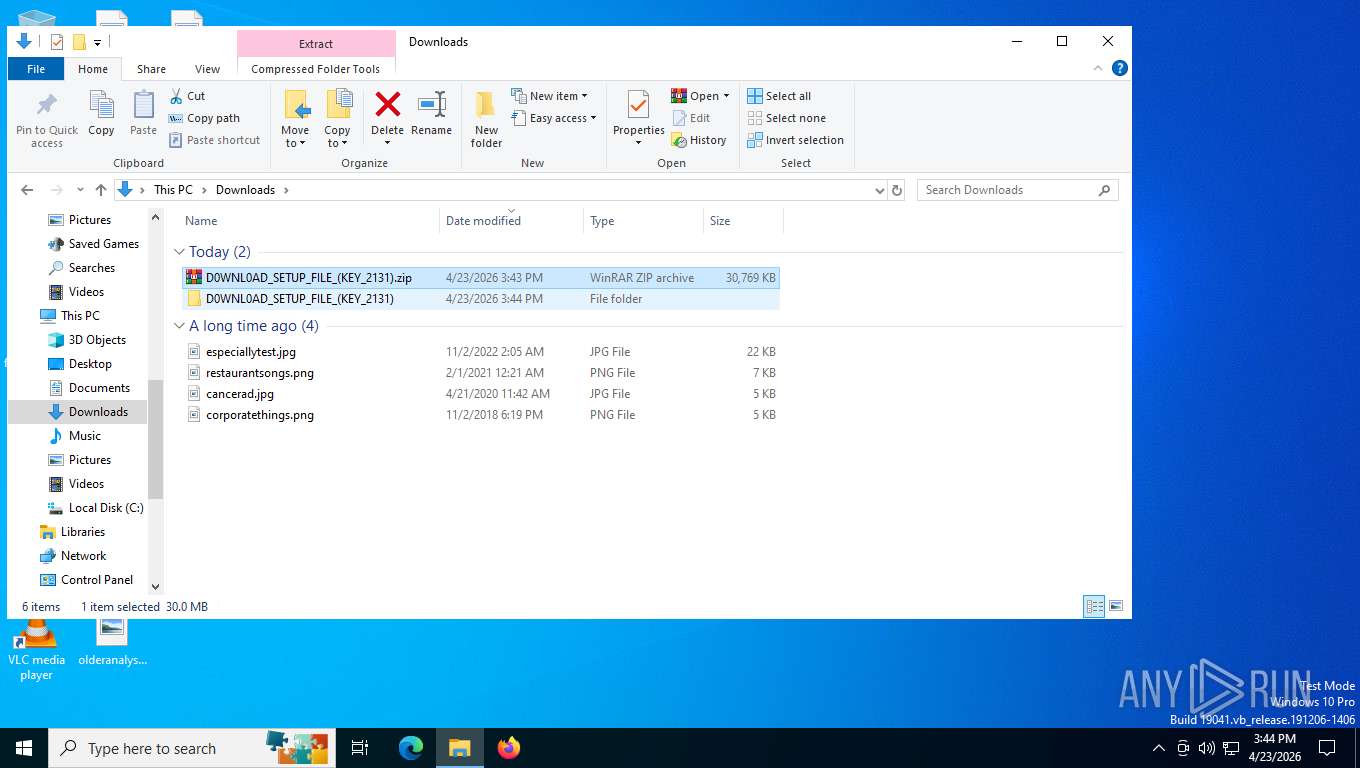The height and width of the screenshot is (768, 1360).
Task: Switch to the Share ribbon tab
Action: pyautogui.click(x=152, y=69)
